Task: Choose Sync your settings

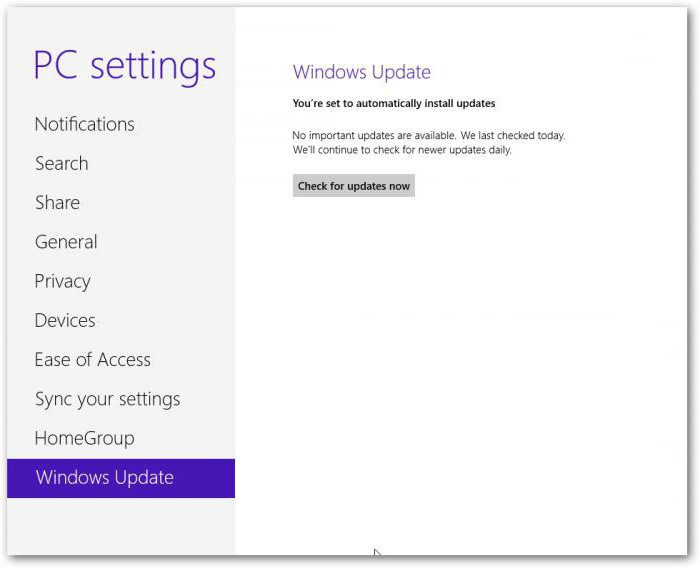Action: [108, 400]
